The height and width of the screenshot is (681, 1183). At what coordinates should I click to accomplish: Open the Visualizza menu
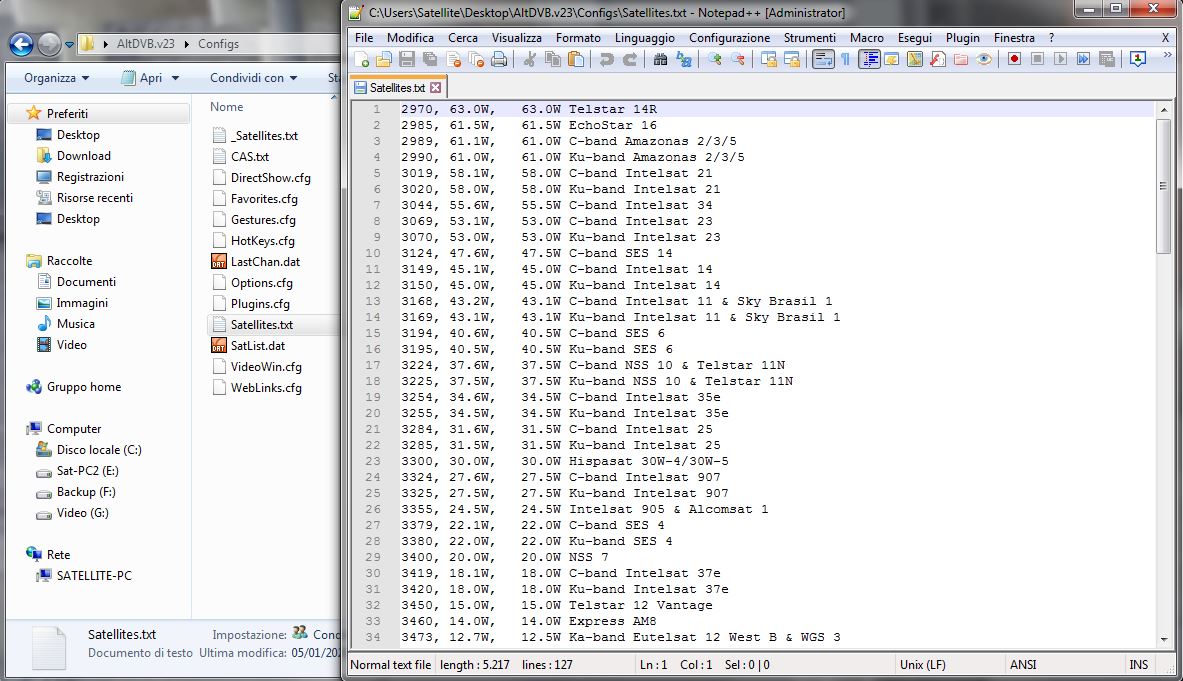(517, 38)
